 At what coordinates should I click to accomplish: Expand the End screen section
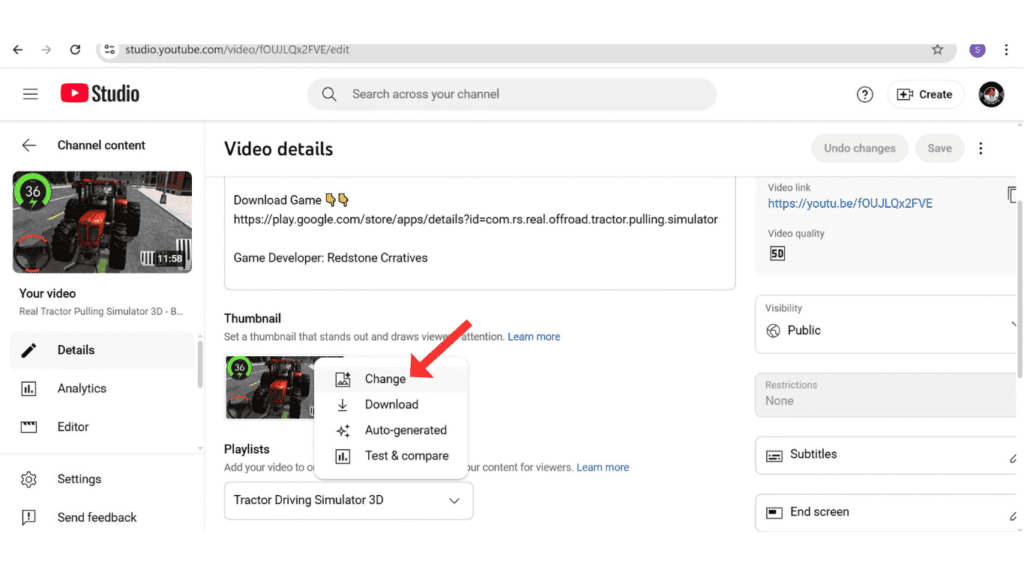coord(886,511)
